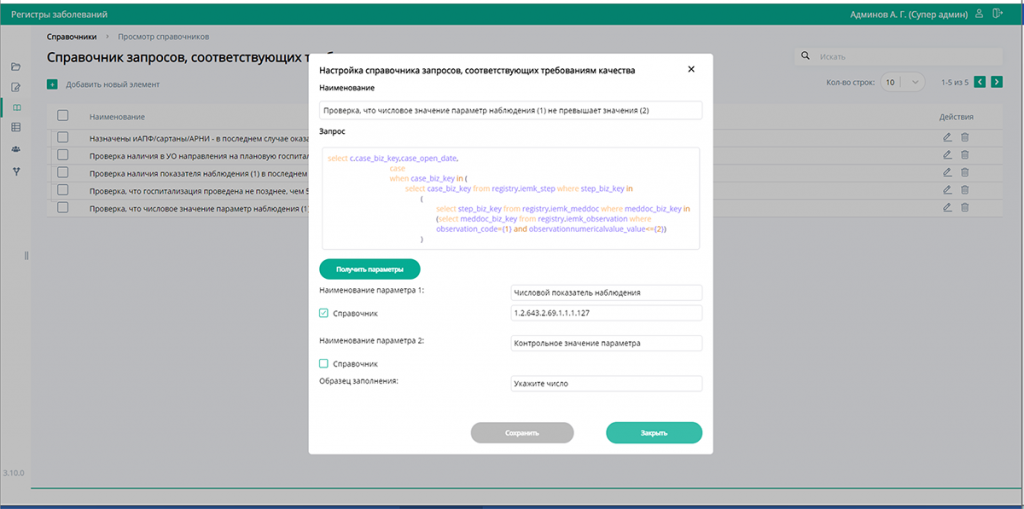Click the parameter 2 name input field
The image size is (1024, 509).
coord(606,343)
